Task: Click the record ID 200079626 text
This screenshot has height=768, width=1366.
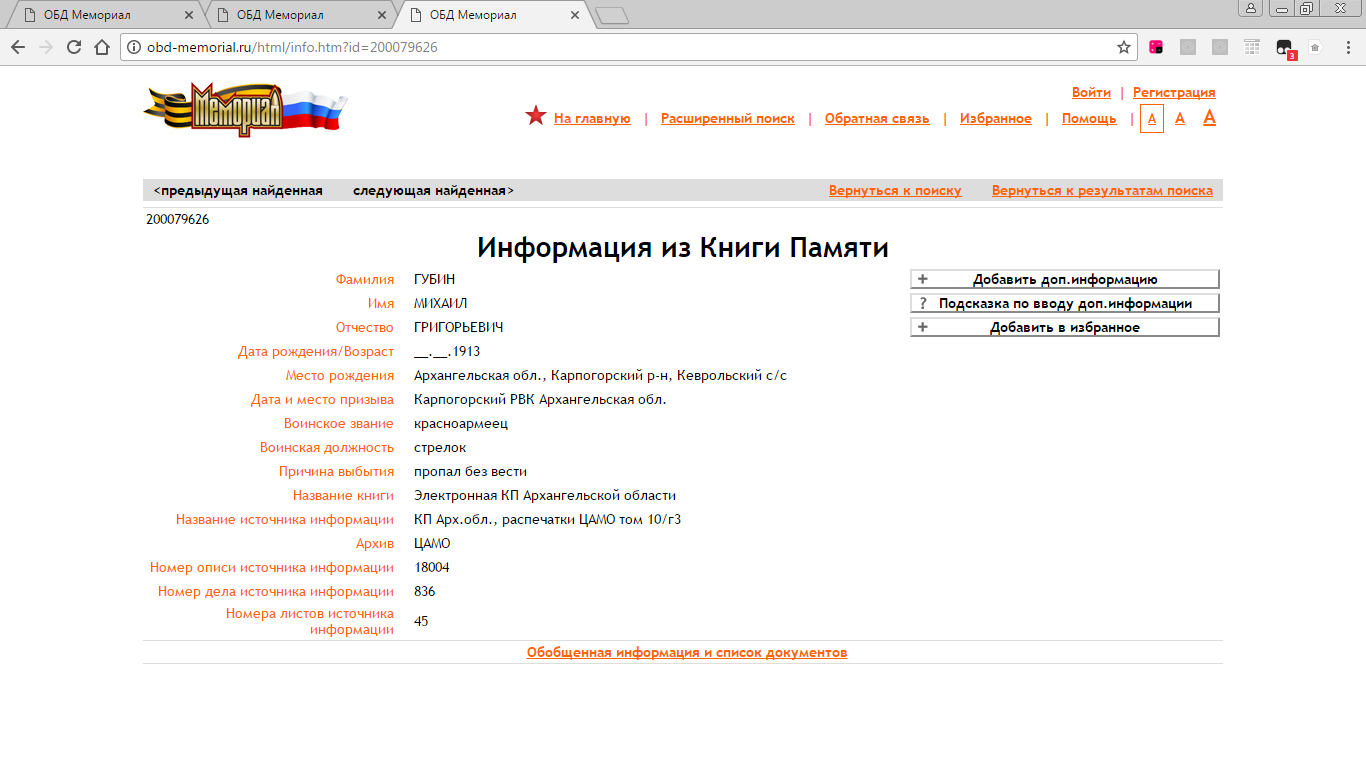Action: [178, 219]
